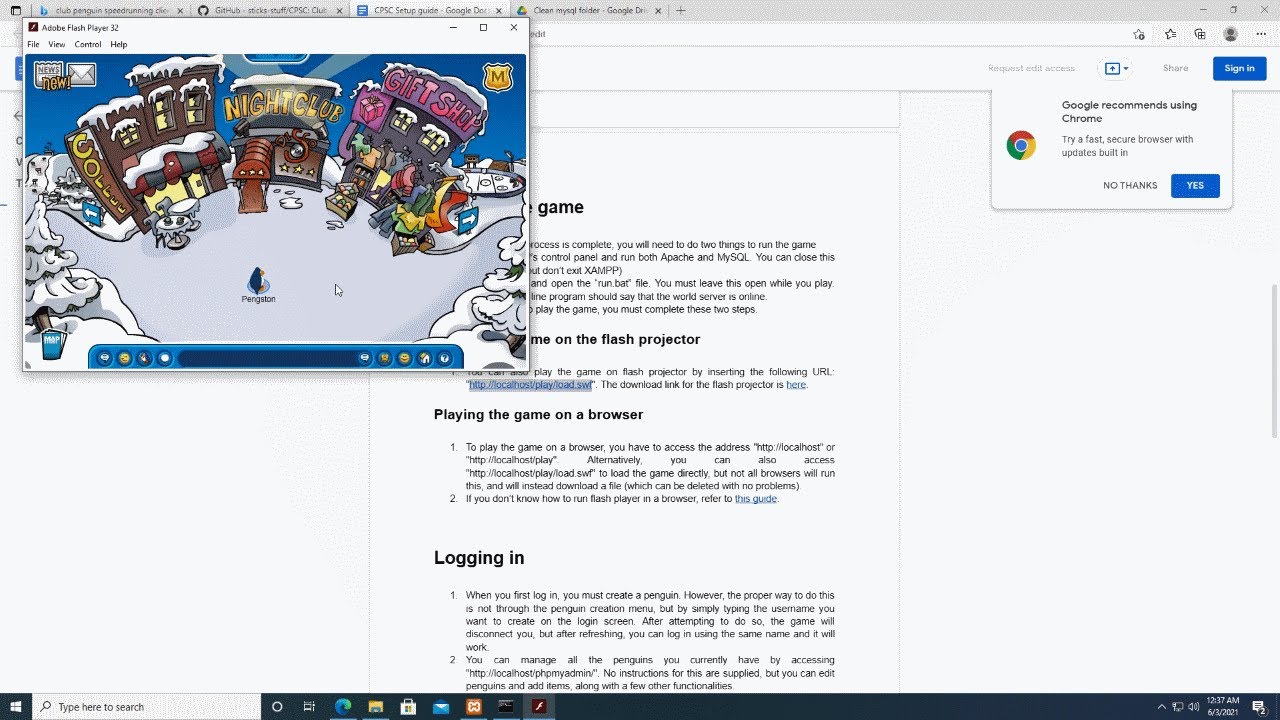Open XAMPP from the taskbar
1280x720 pixels.
click(x=474, y=707)
